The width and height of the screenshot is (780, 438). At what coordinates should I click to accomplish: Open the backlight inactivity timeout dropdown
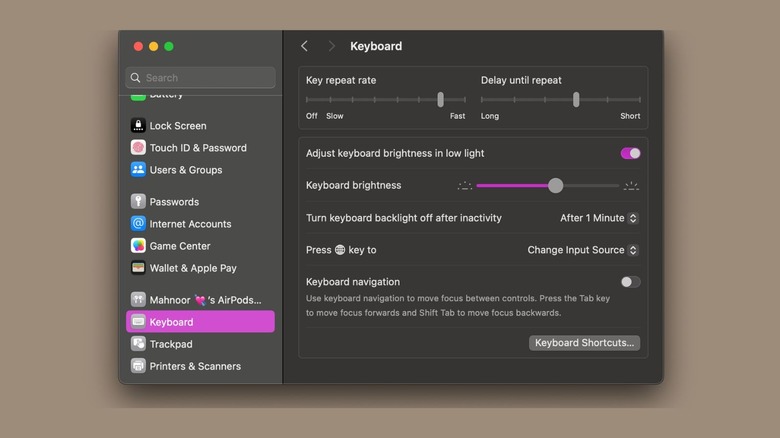point(599,218)
